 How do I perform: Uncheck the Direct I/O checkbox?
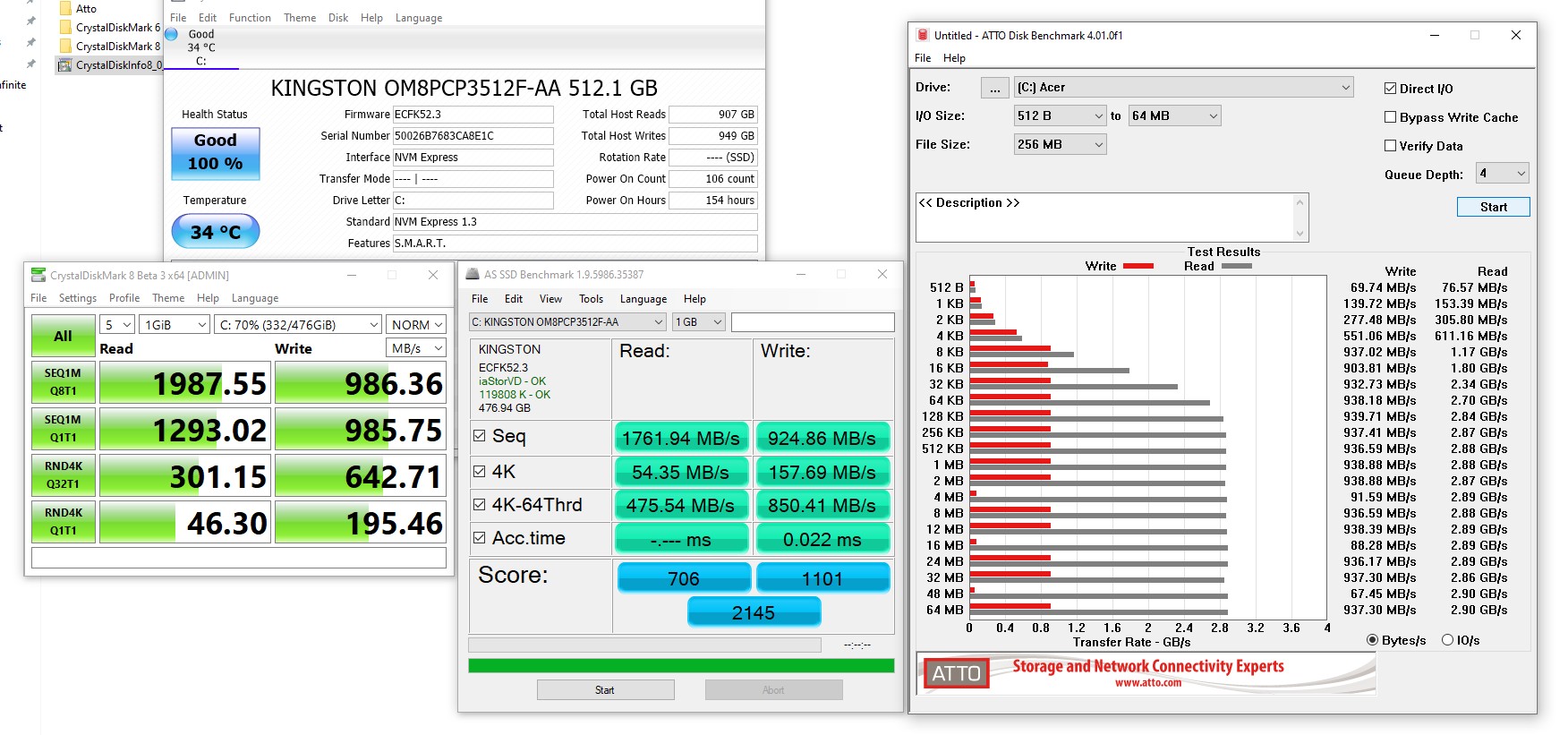coord(1390,89)
